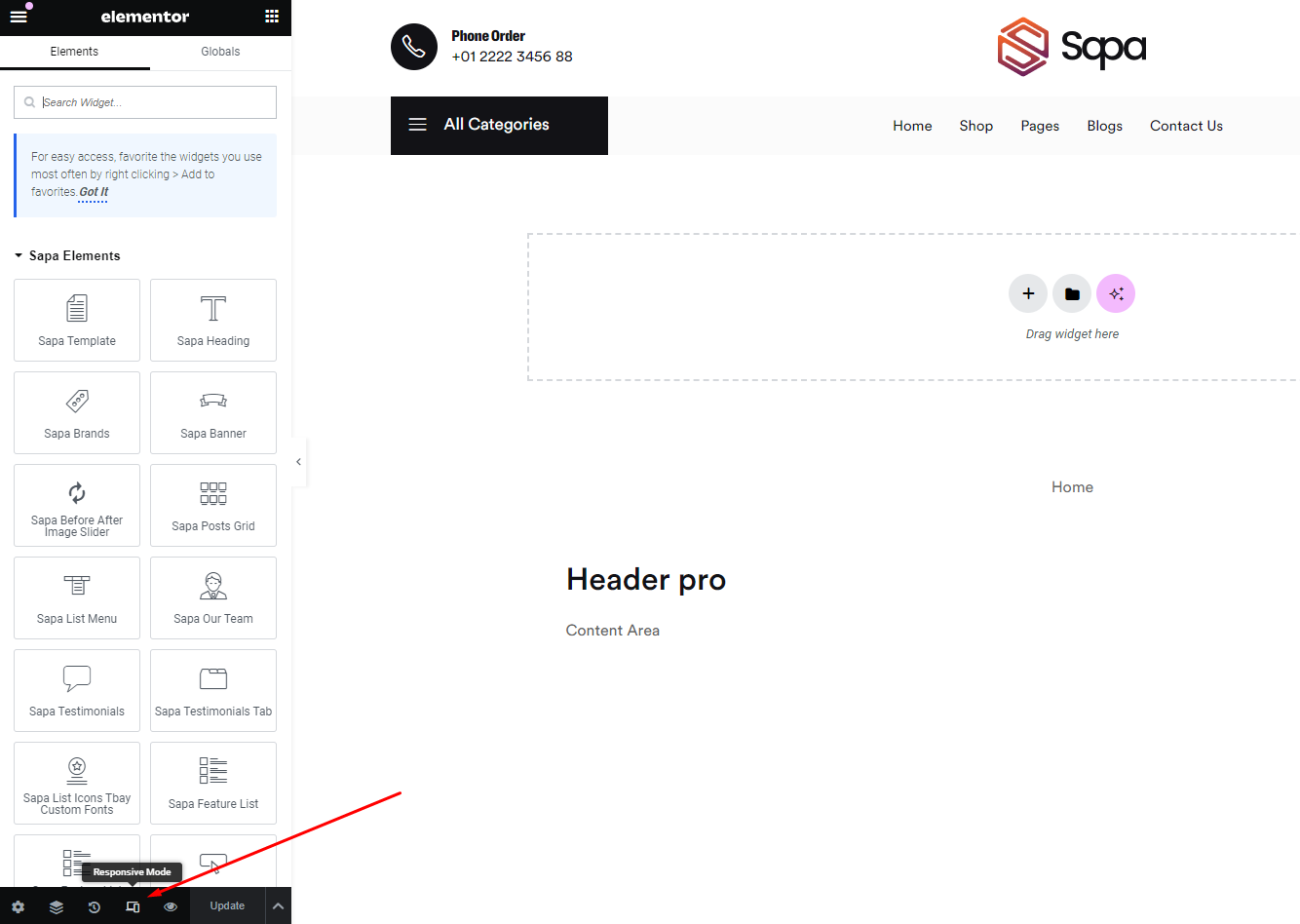Click the Update button
Screen dimensions: 1300x924
click(x=227, y=906)
